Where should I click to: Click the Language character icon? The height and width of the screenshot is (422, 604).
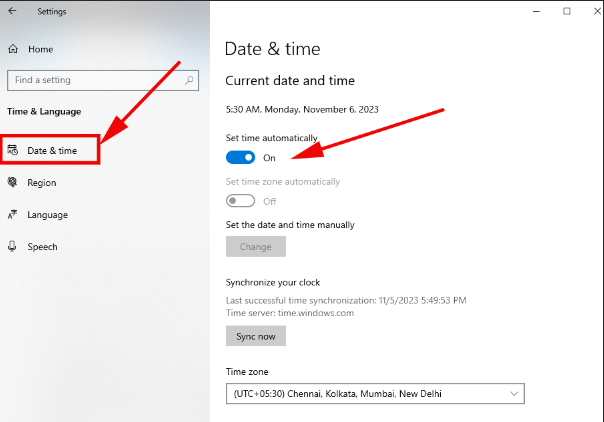pyautogui.click(x=12, y=214)
